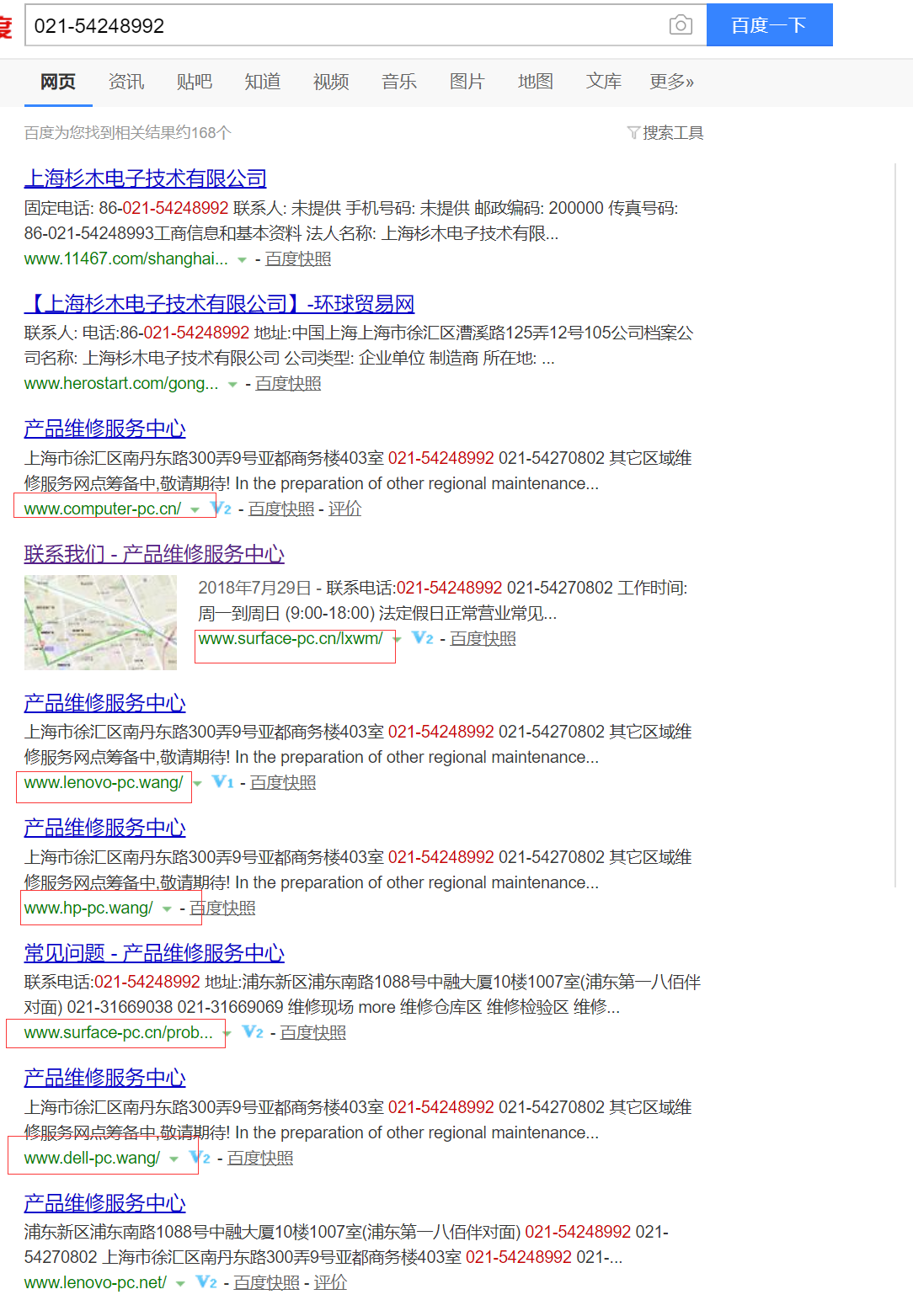Open 搜索工具 search tools

(x=665, y=132)
